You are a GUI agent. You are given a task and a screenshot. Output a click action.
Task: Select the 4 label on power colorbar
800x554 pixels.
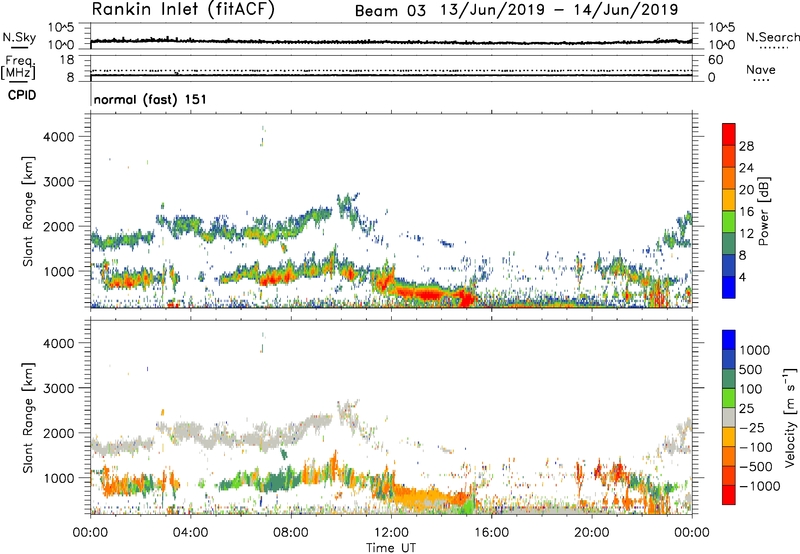pyautogui.click(x=743, y=277)
